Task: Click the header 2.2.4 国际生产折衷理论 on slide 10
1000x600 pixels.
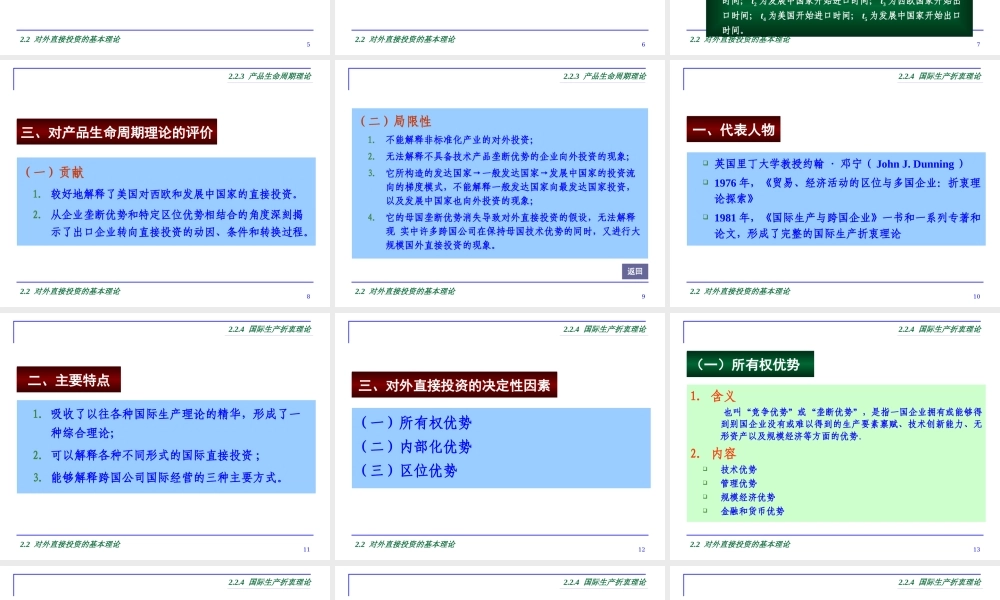Action: point(939,76)
